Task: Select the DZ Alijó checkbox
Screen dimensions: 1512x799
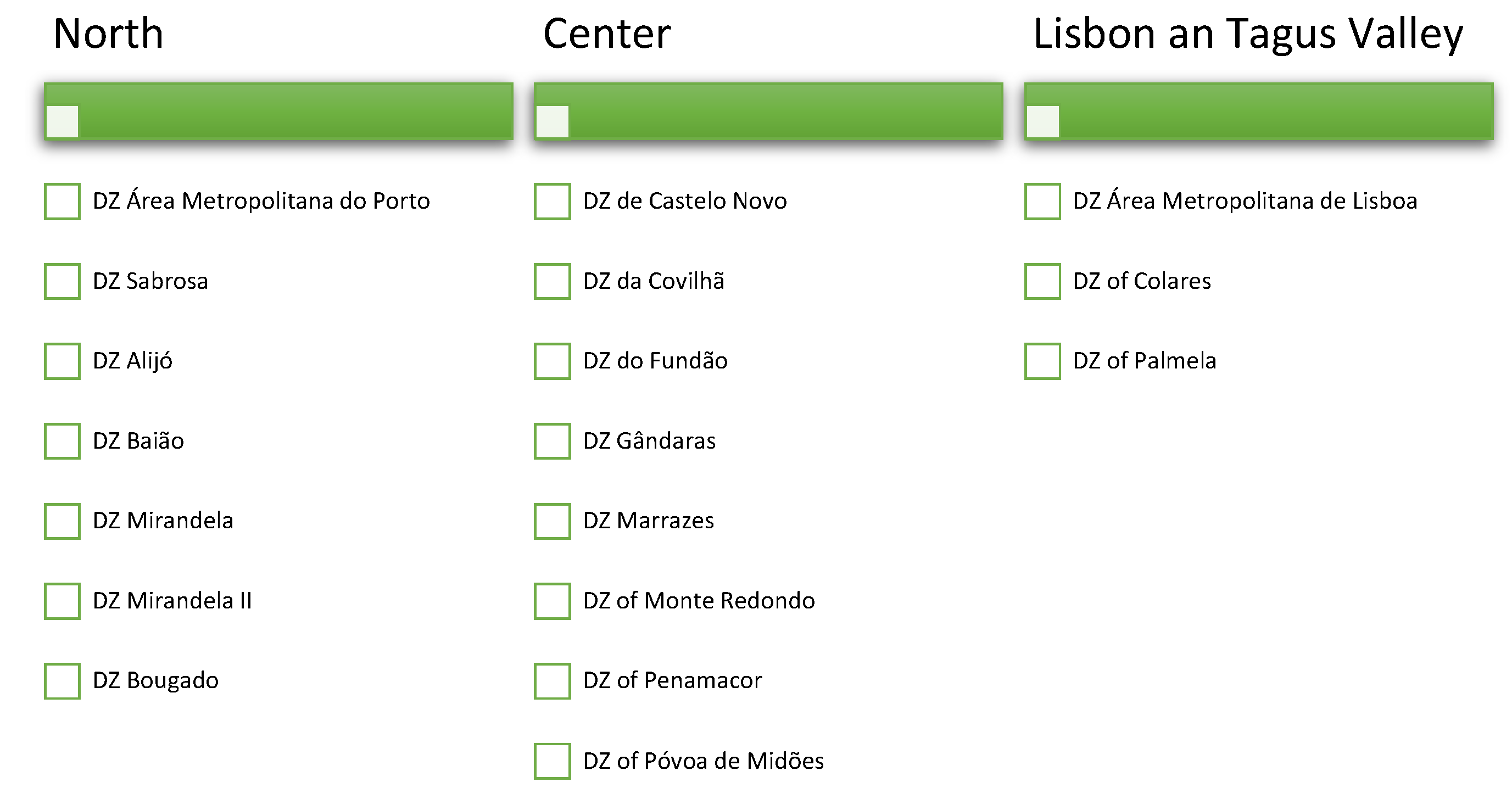Action: coord(62,361)
